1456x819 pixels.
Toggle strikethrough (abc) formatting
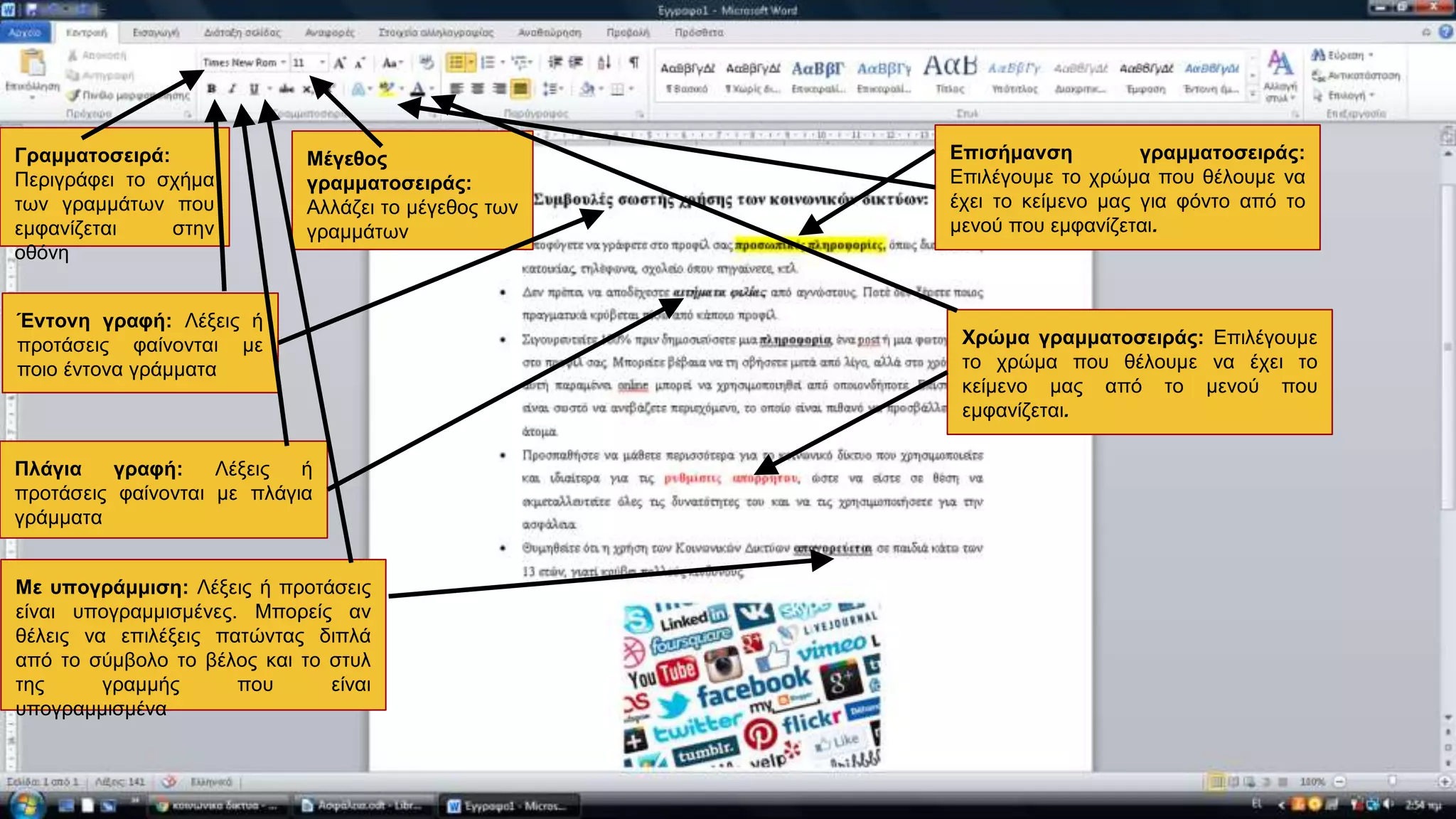[287, 89]
